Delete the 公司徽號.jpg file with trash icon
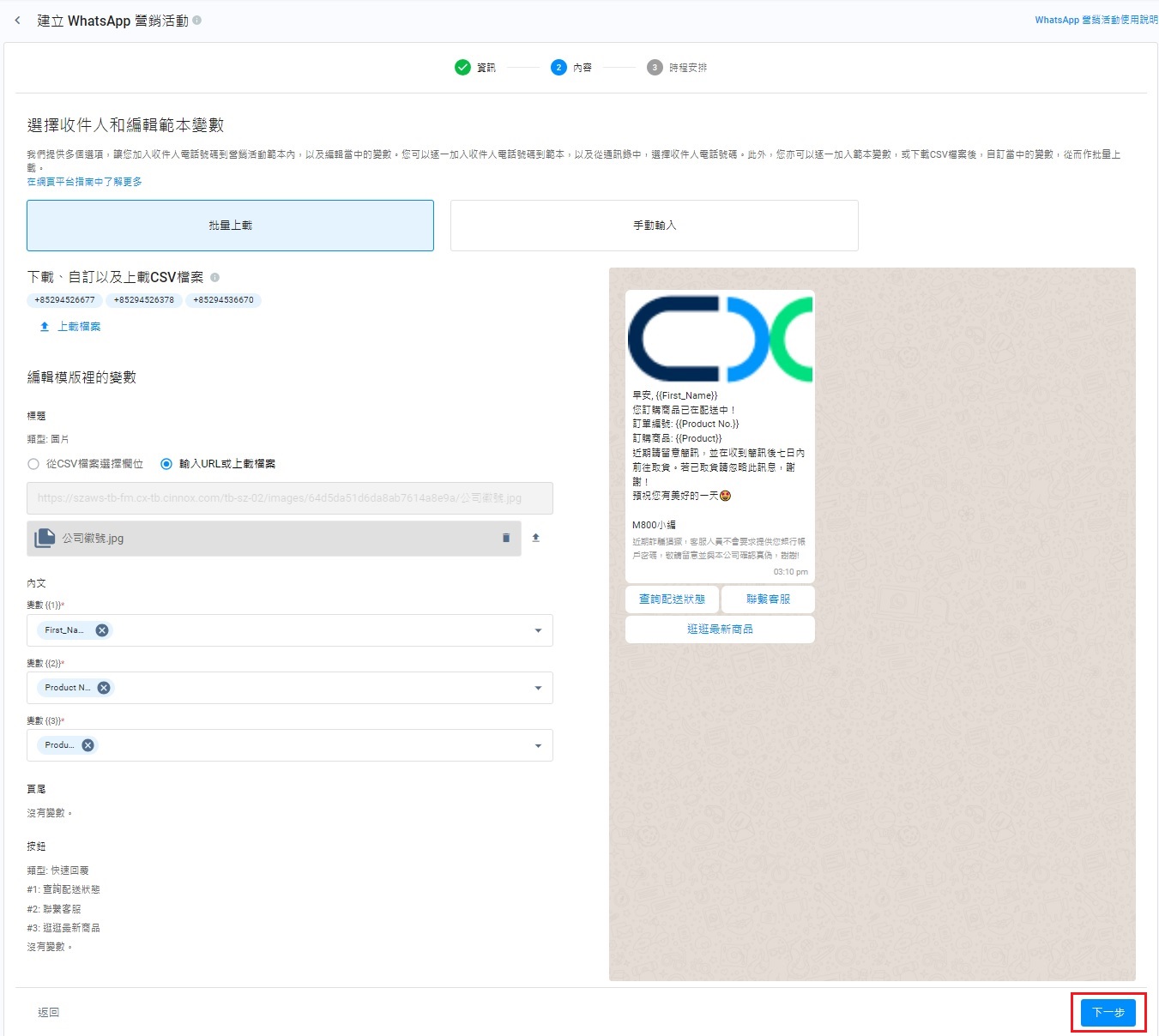1159x1036 pixels. (506, 538)
